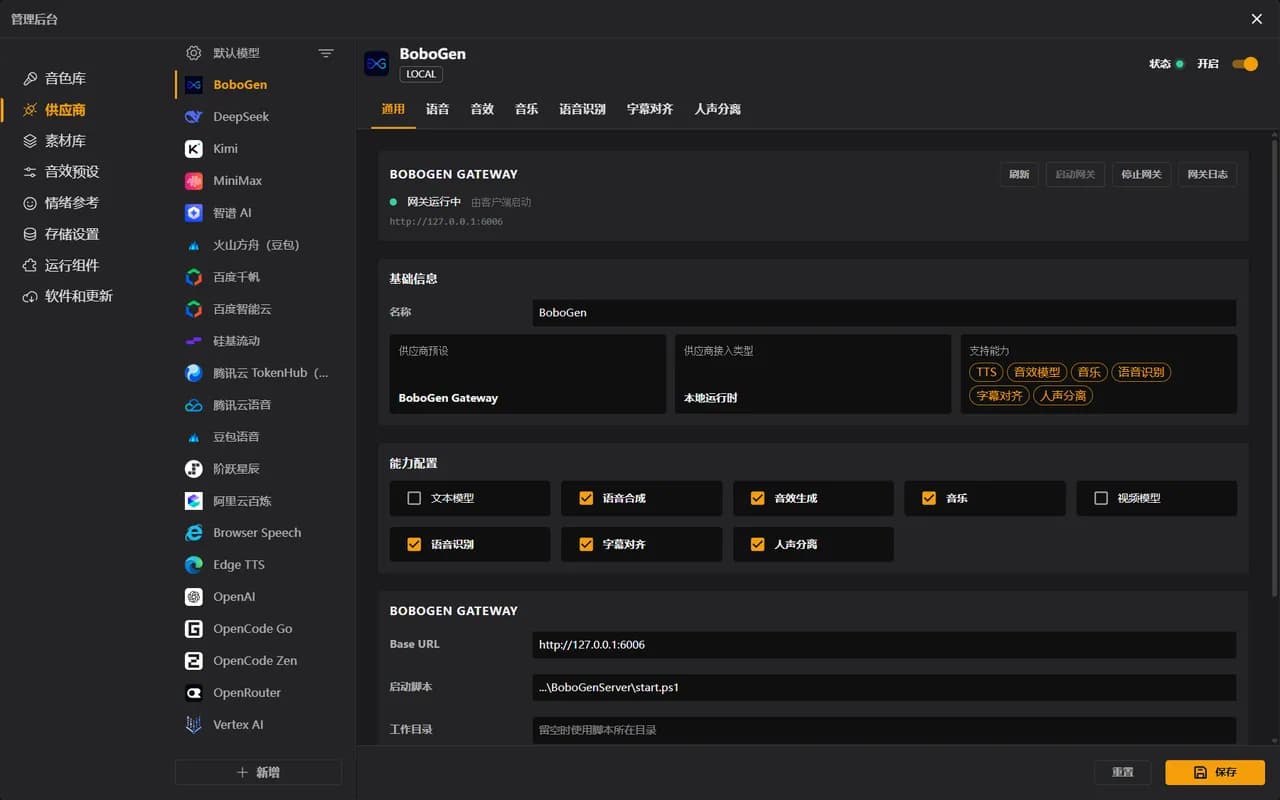Image resolution: width=1280 pixels, height=800 pixels.
Task: Select the OpenCode Go provider
Action: point(258,629)
